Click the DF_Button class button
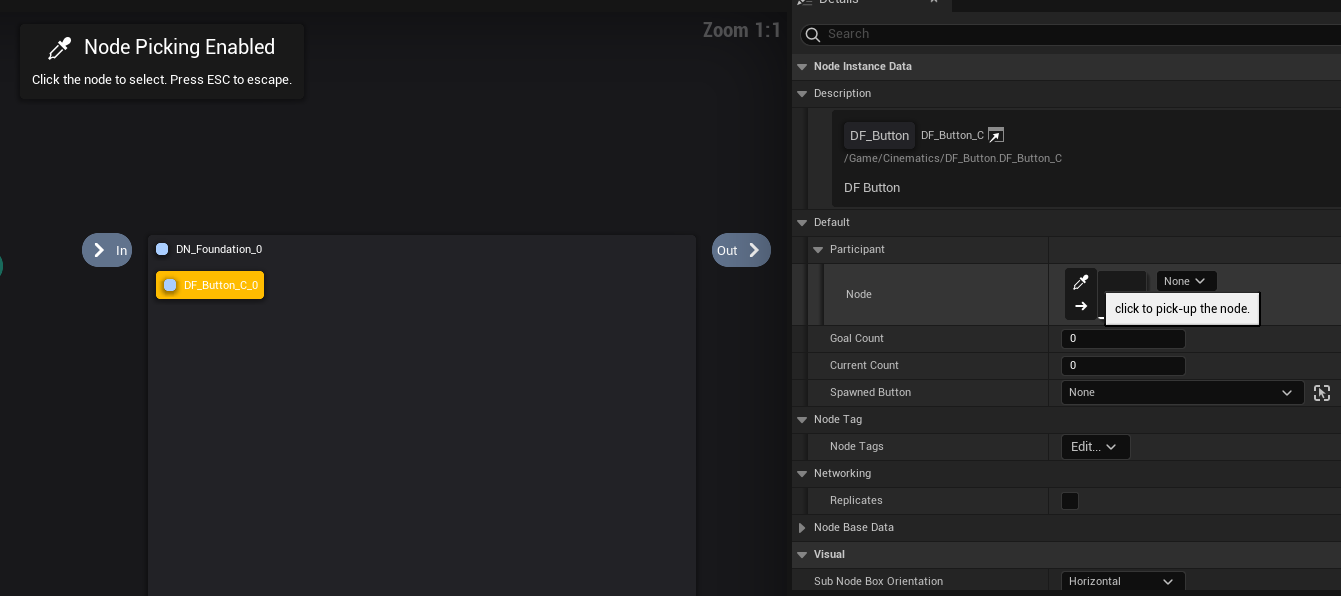This screenshot has height=596, width=1341. [879, 136]
